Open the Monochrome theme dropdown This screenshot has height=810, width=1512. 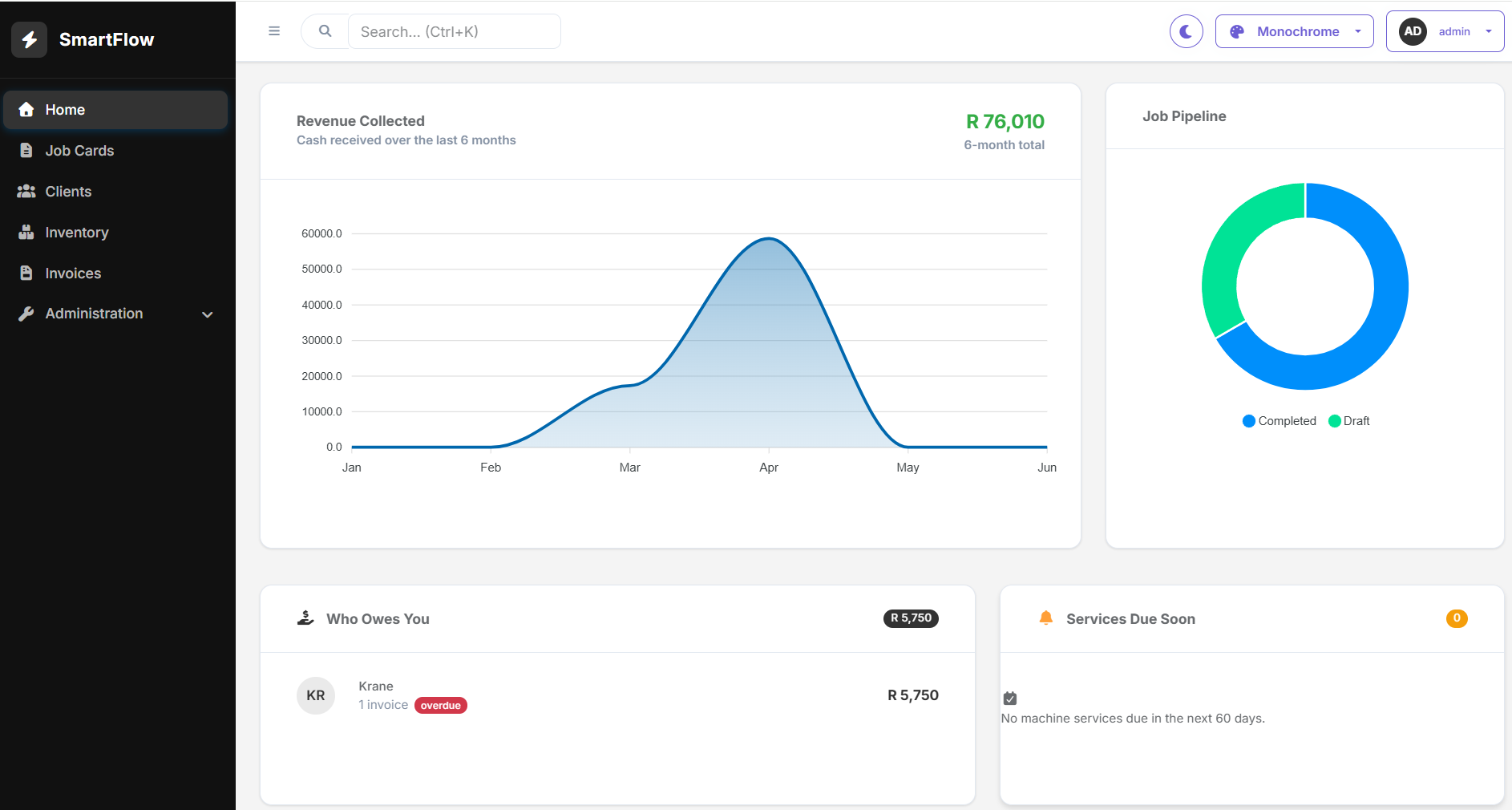(x=1294, y=31)
